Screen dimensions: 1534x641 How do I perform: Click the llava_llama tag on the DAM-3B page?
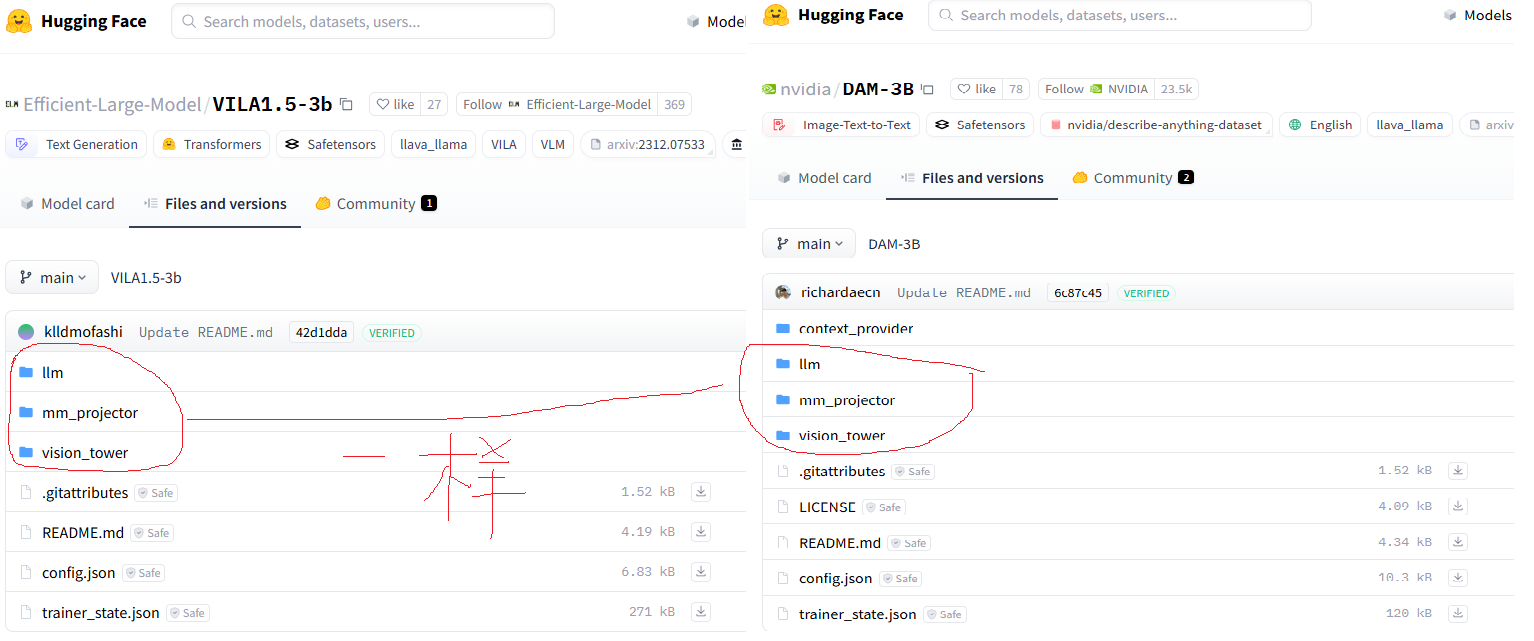coord(1410,125)
